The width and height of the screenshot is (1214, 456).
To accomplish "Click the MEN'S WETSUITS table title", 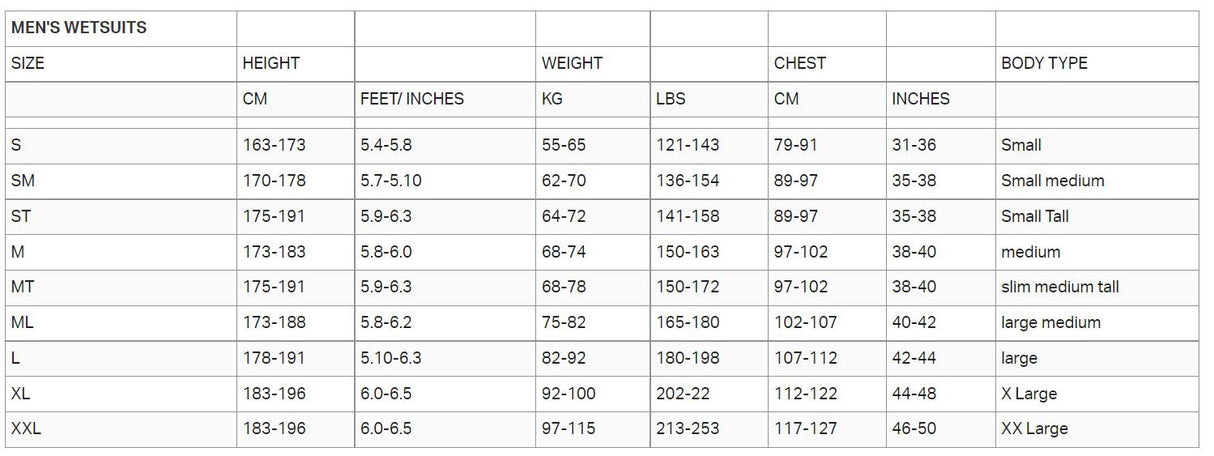I will click(x=78, y=28).
